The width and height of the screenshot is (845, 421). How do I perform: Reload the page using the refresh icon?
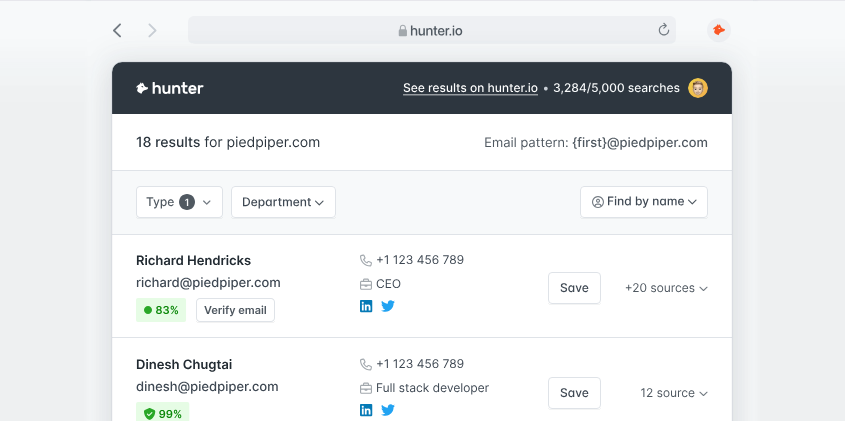(663, 30)
